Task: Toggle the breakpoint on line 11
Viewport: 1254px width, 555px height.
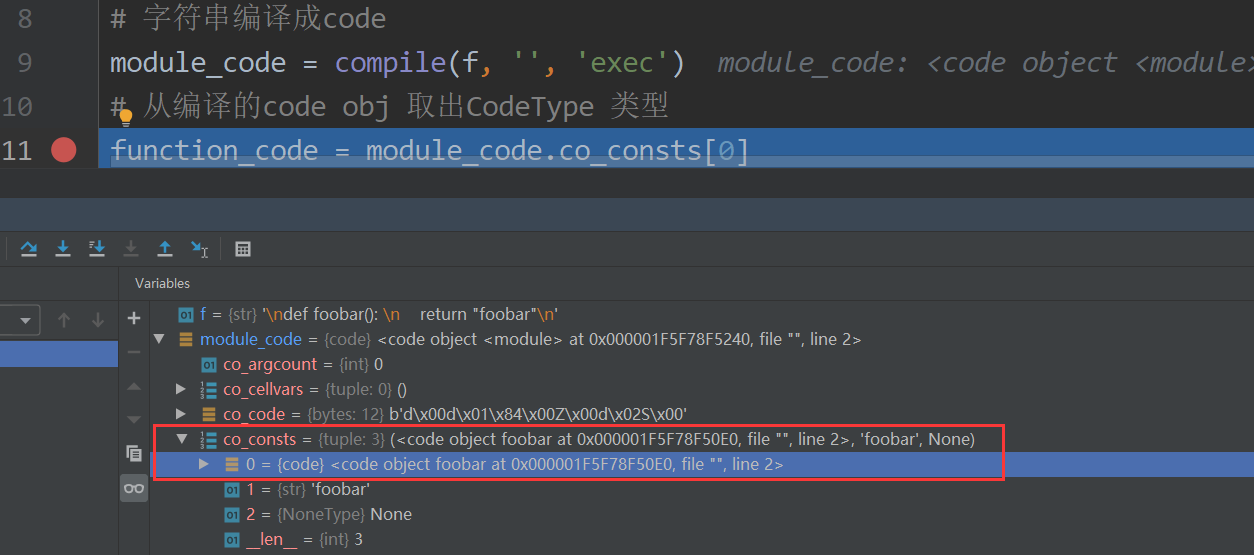Action: pyautogui.click(x=64, y=150)
